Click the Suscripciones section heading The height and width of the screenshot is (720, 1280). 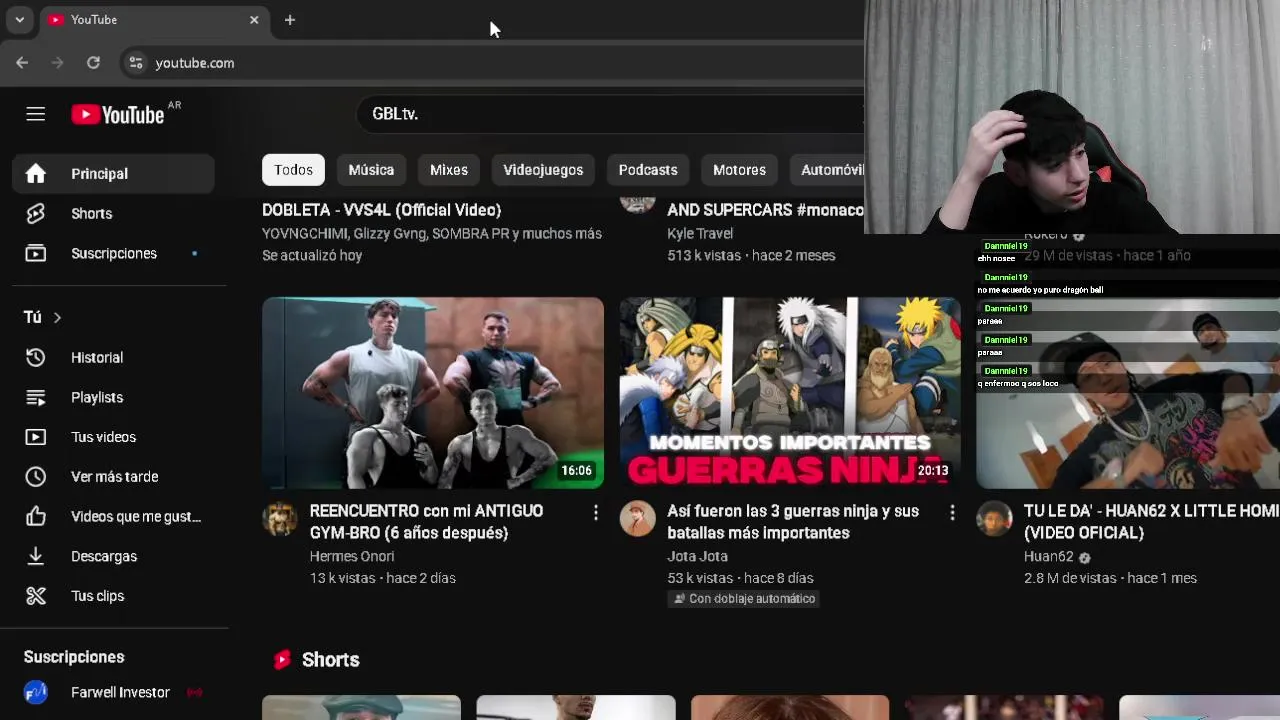74,657
